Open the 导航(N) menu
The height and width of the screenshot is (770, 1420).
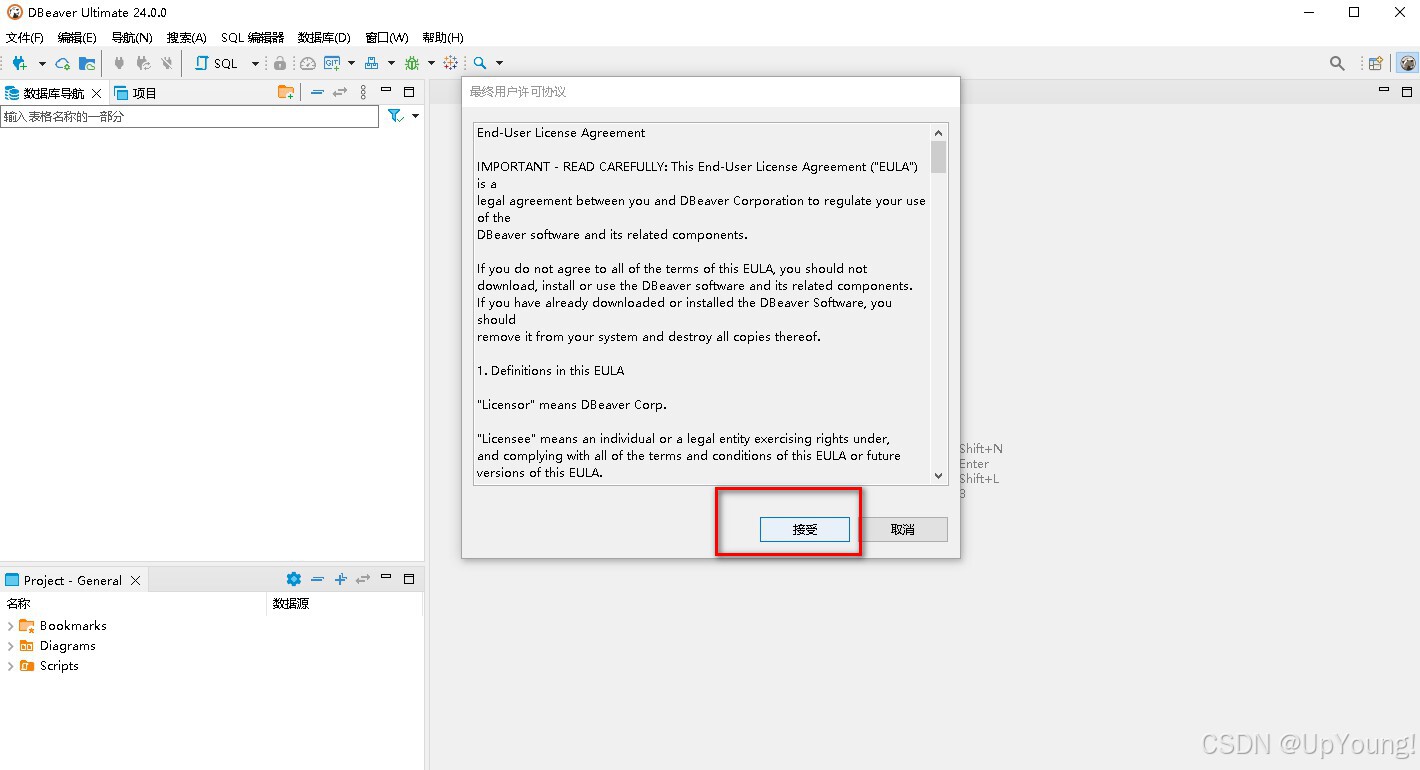click(x=132, y=38)
